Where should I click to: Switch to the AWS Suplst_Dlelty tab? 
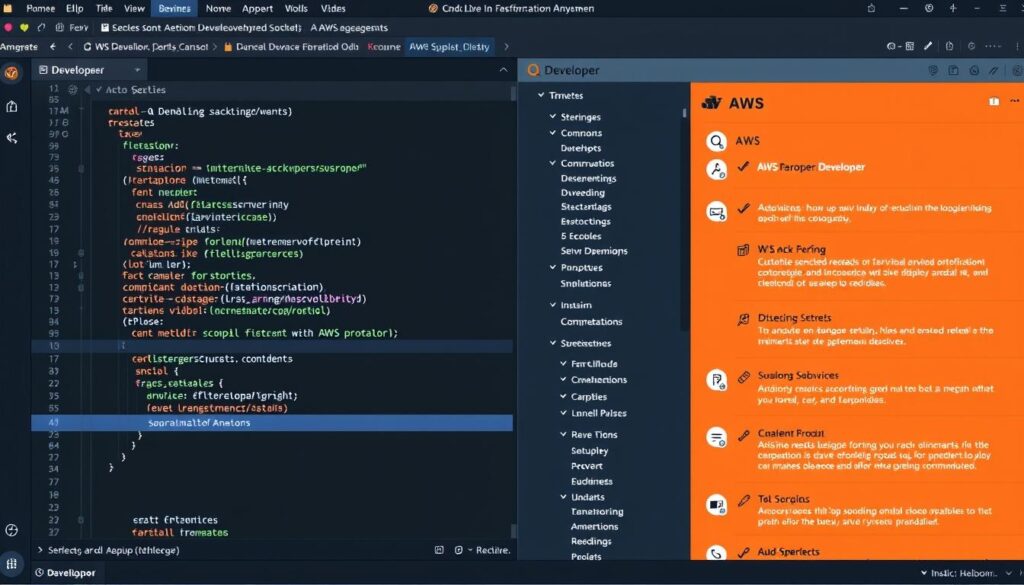(449, 46)
